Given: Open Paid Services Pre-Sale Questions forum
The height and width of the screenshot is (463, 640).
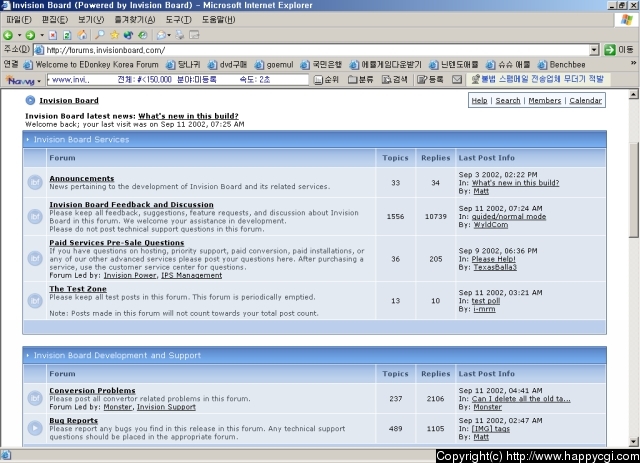Looking at the screenshot, I should 117,243.
